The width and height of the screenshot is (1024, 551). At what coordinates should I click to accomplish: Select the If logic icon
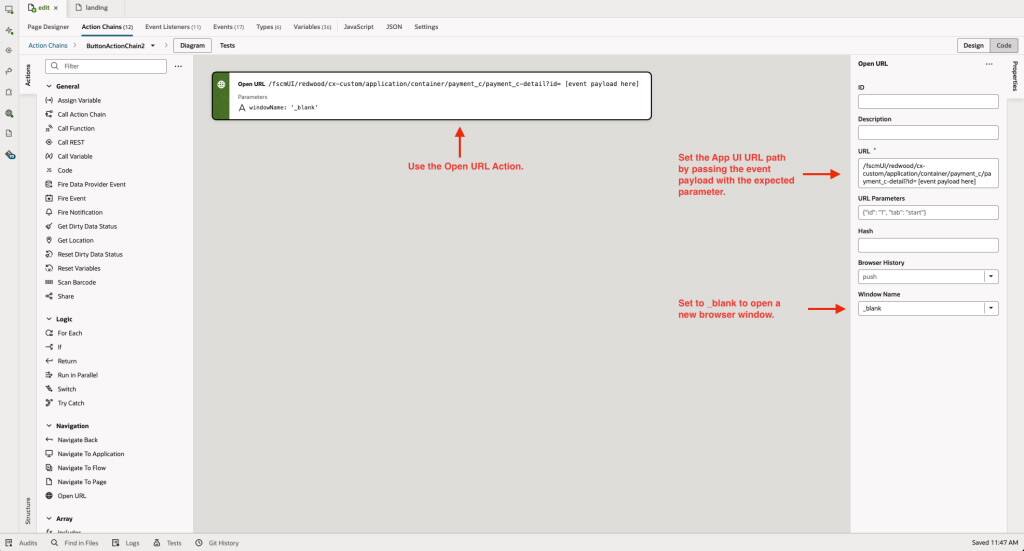point(49,347)
